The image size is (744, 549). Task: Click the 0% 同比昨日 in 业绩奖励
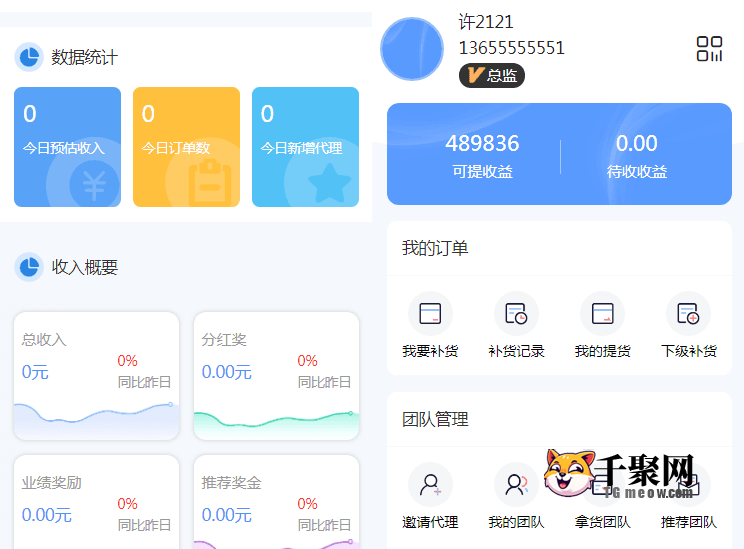pos(144,514)
